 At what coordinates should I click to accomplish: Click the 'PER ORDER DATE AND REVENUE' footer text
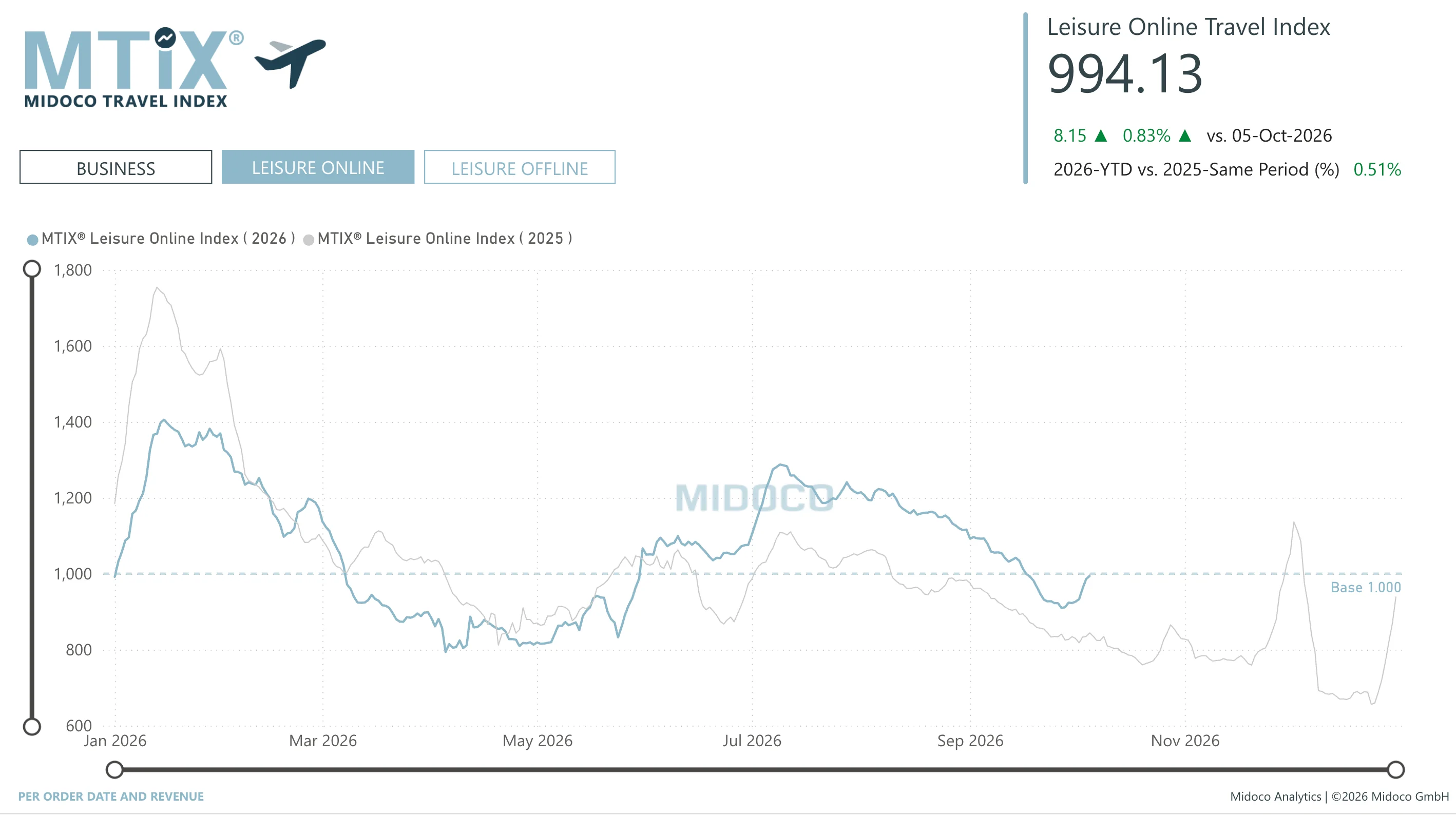[111, 797]
